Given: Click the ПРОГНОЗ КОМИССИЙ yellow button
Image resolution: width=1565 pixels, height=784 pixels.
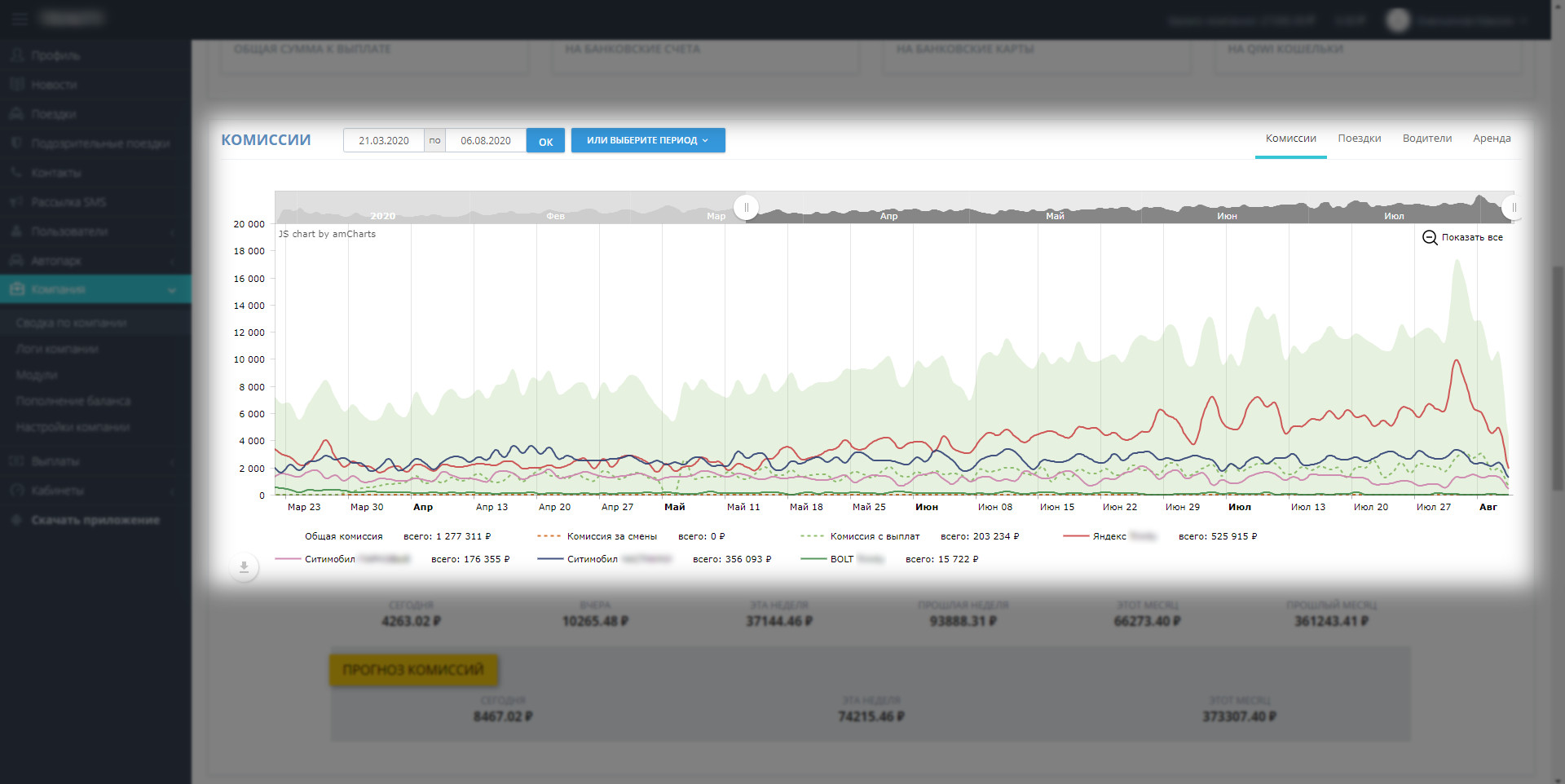Looking at the screenshot, I should tap(413, 670).
